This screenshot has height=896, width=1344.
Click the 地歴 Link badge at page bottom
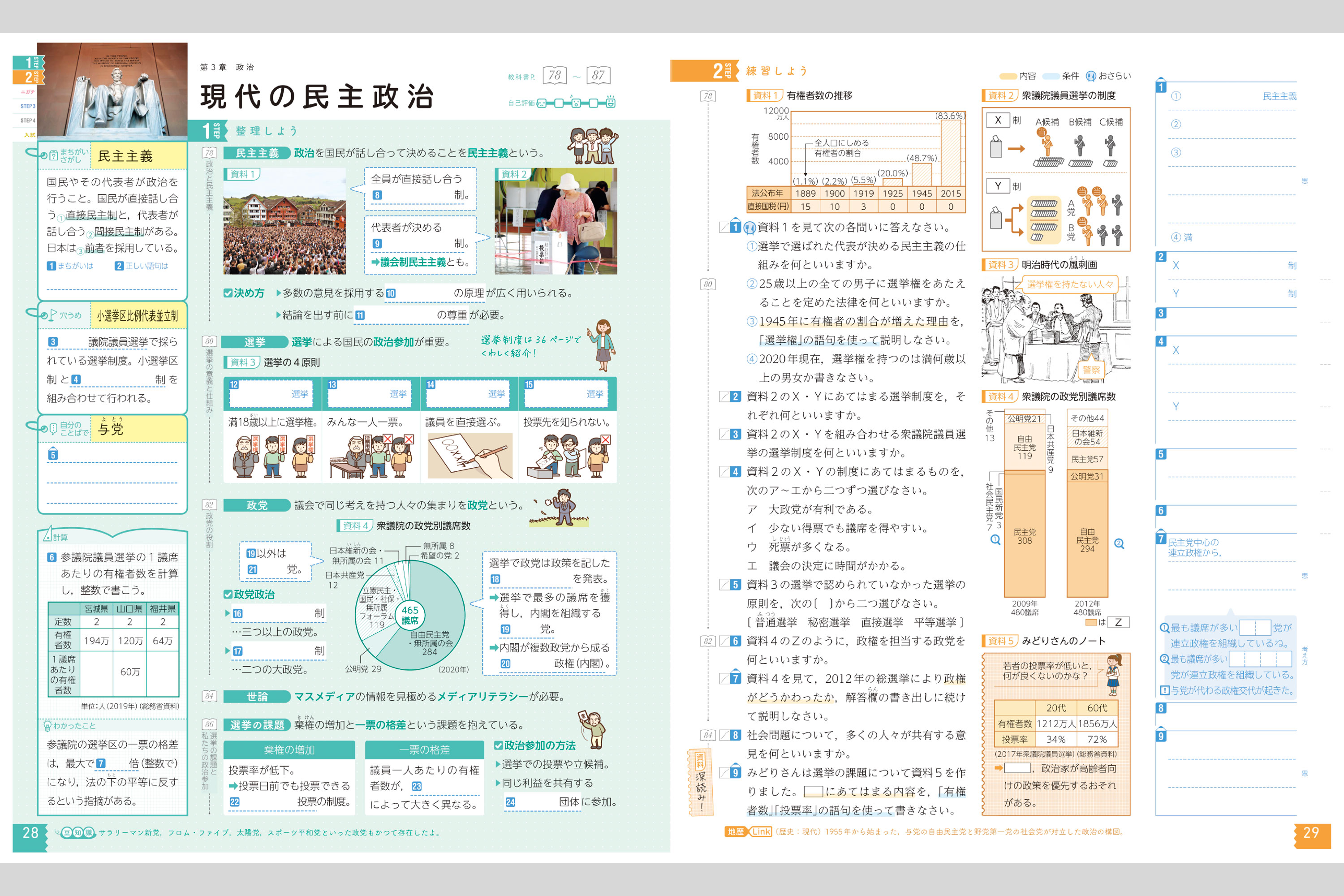point(749,831)
